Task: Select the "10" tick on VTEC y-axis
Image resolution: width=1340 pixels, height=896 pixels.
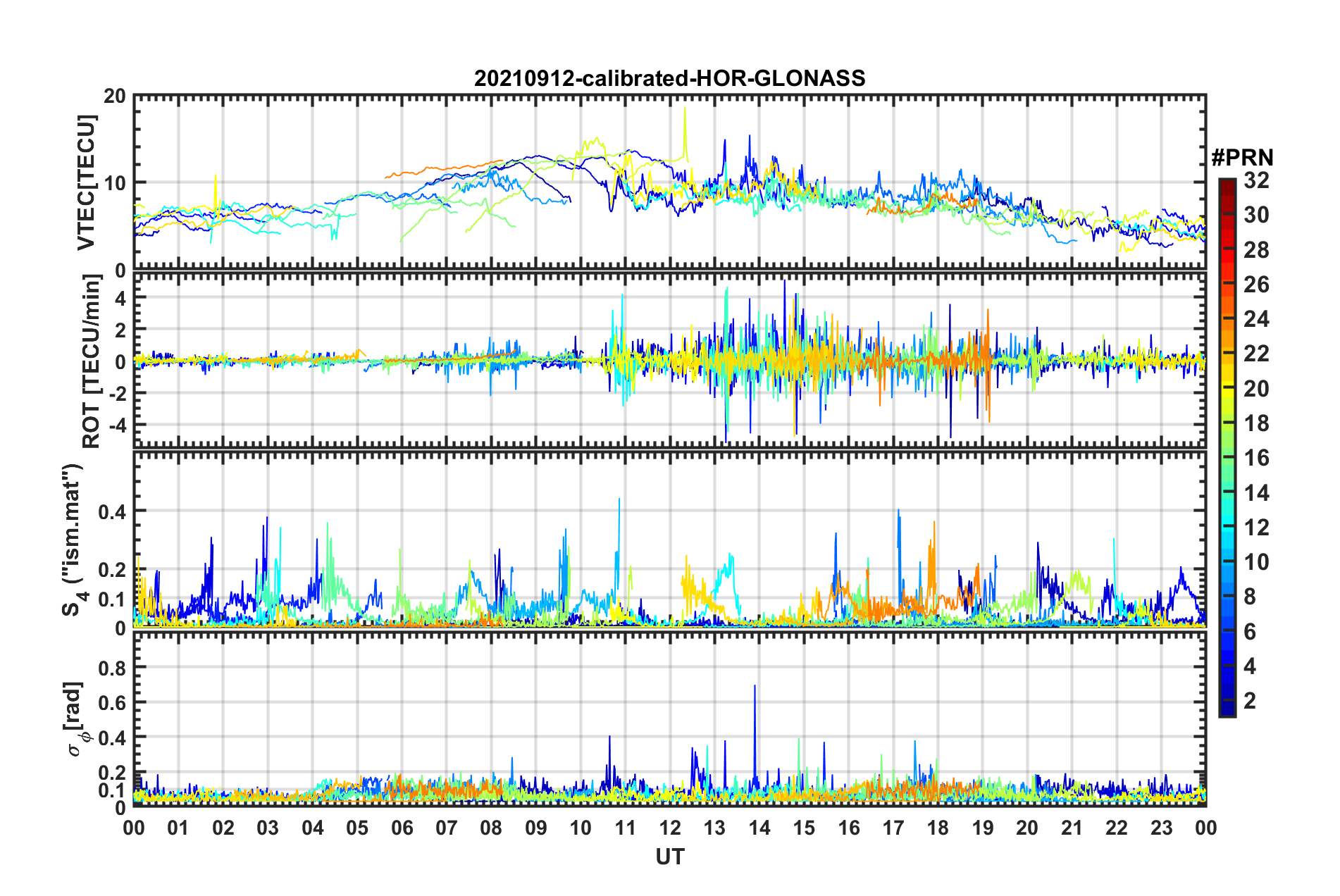Action: pyautogui.click(x=115, y=183)
